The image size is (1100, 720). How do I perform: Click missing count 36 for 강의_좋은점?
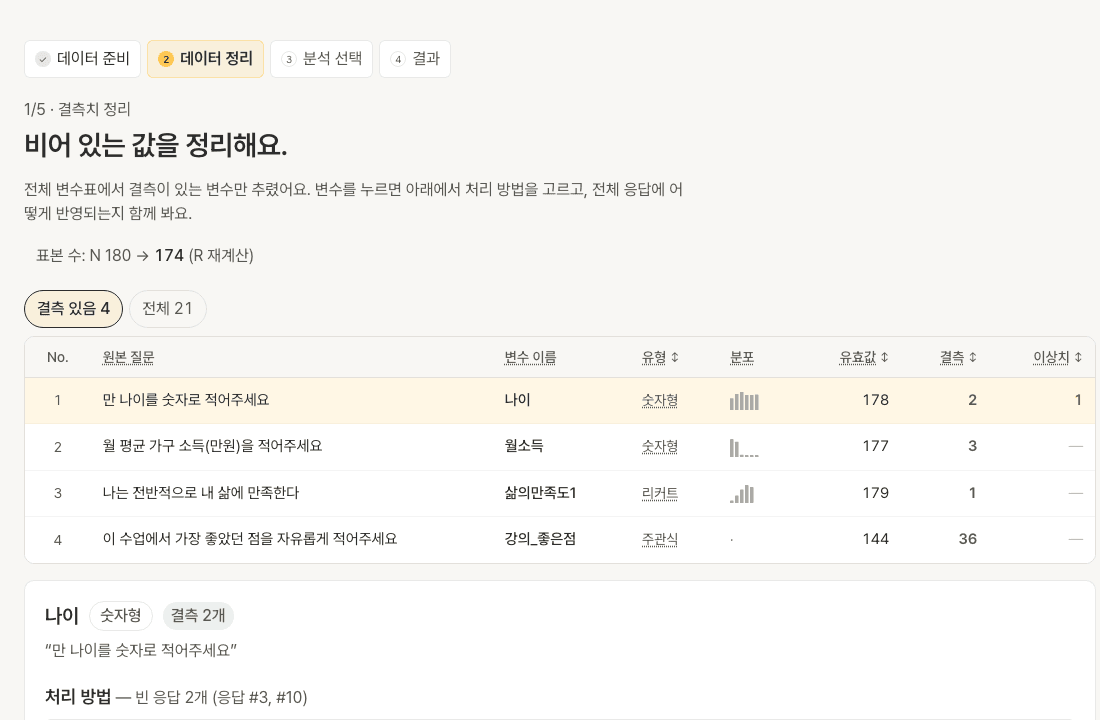[968, 539]
